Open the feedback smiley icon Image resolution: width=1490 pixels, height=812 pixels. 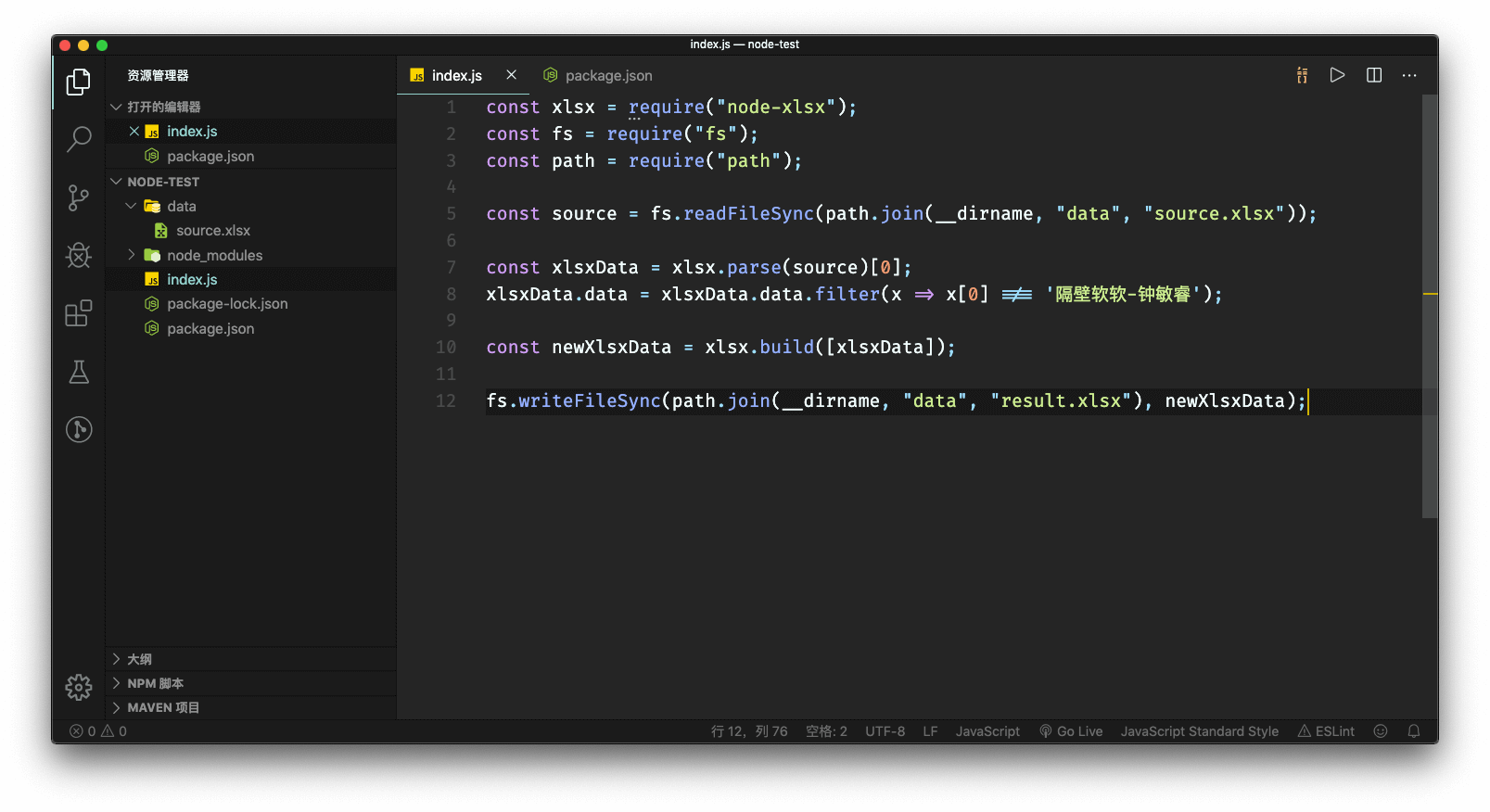(x=1381, y=731)
